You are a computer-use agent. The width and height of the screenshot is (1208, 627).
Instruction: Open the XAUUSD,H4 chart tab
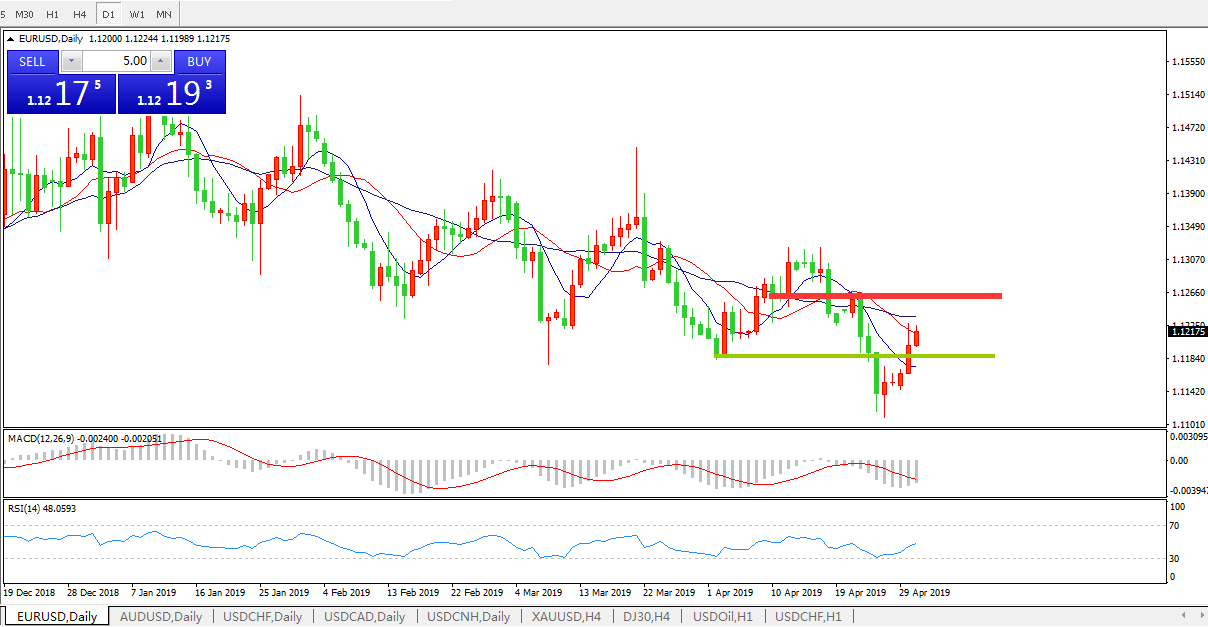[566, 616]
